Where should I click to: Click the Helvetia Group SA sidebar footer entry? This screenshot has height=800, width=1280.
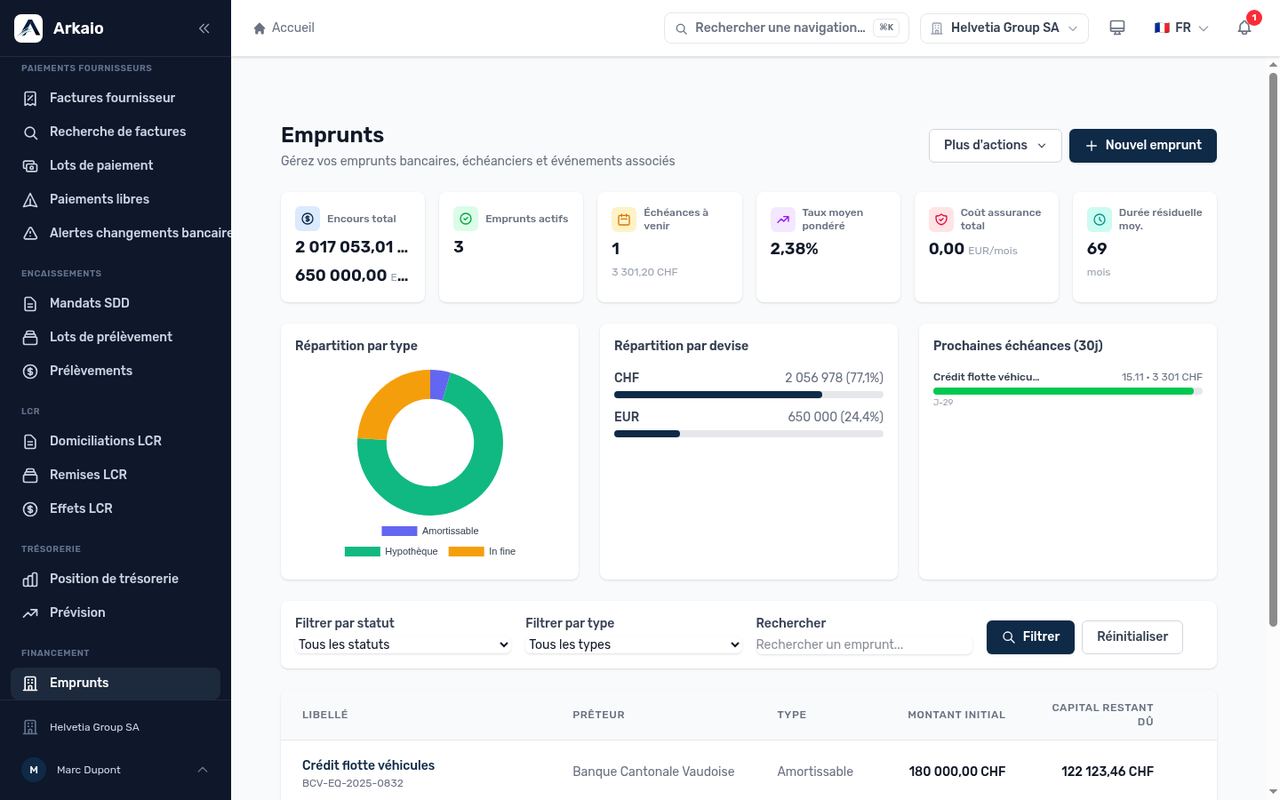115,727
